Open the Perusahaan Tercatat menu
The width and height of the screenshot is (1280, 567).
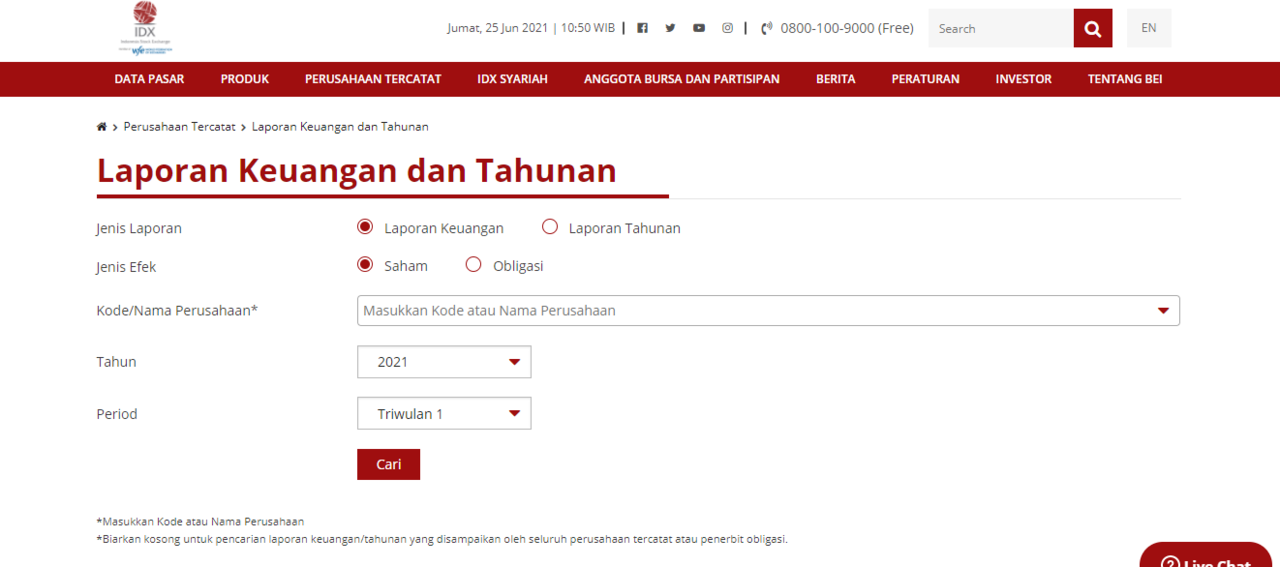[x=373, y=79]
